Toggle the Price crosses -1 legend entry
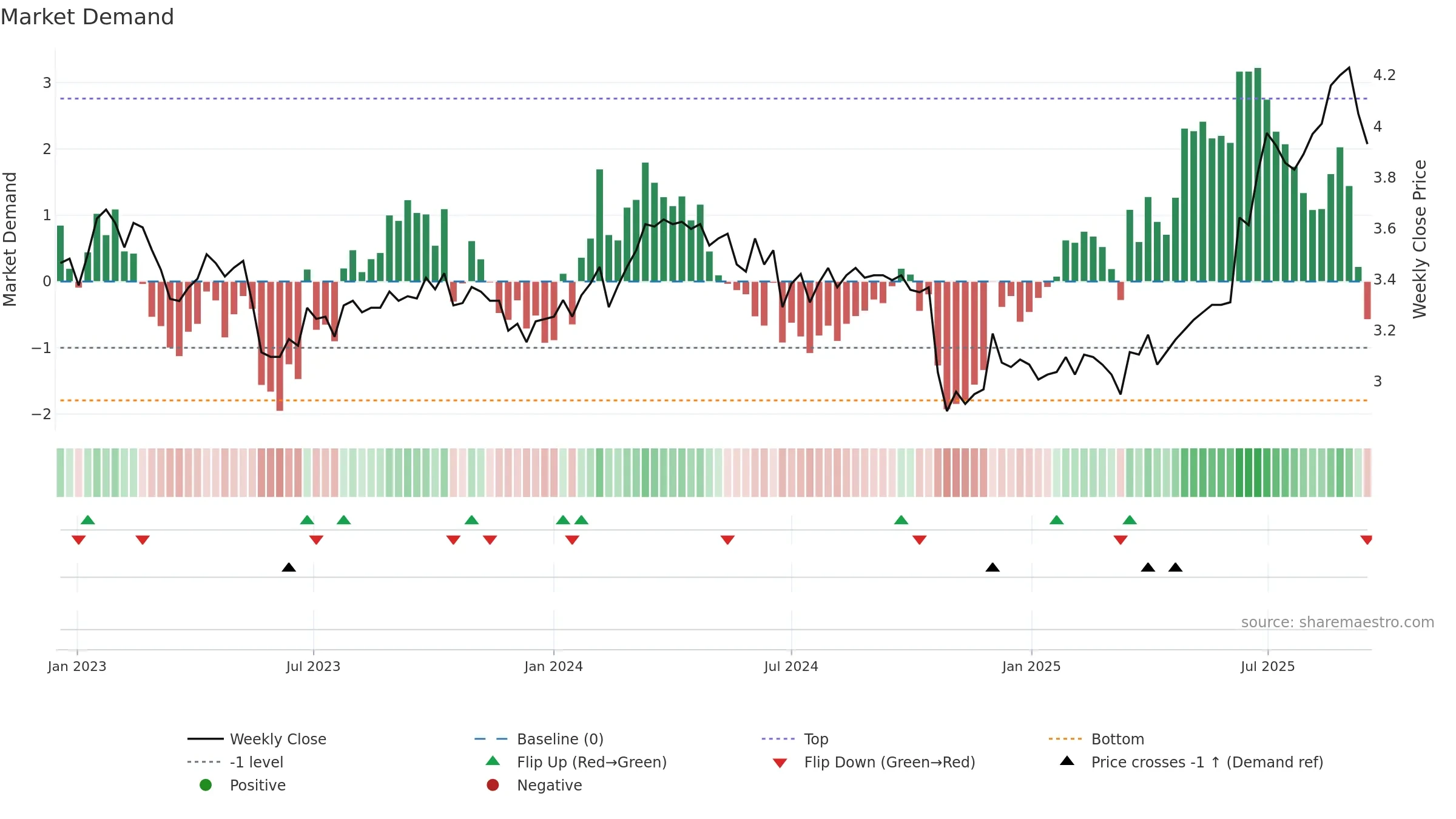 click(1191, 762)
